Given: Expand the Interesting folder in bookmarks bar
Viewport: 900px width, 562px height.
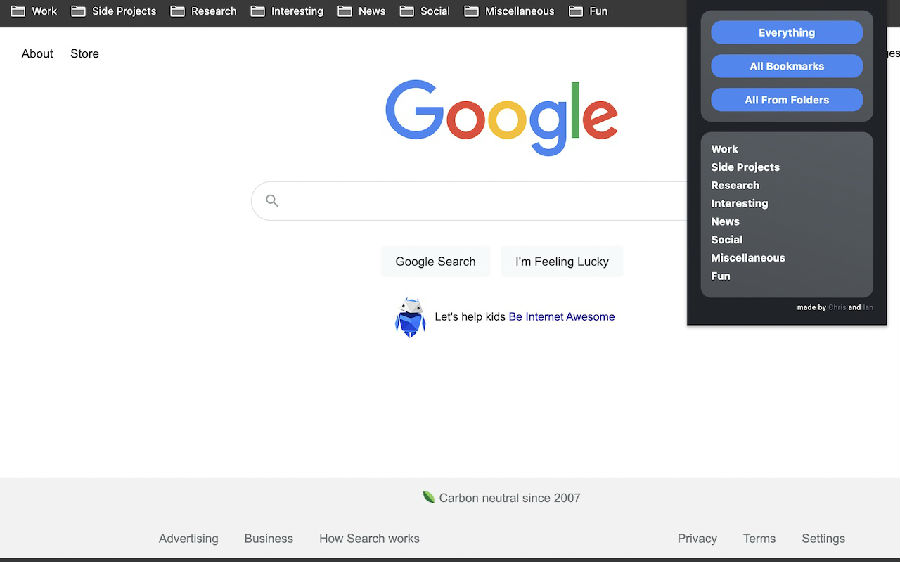Looking at the screenshot, I should 287,11.
